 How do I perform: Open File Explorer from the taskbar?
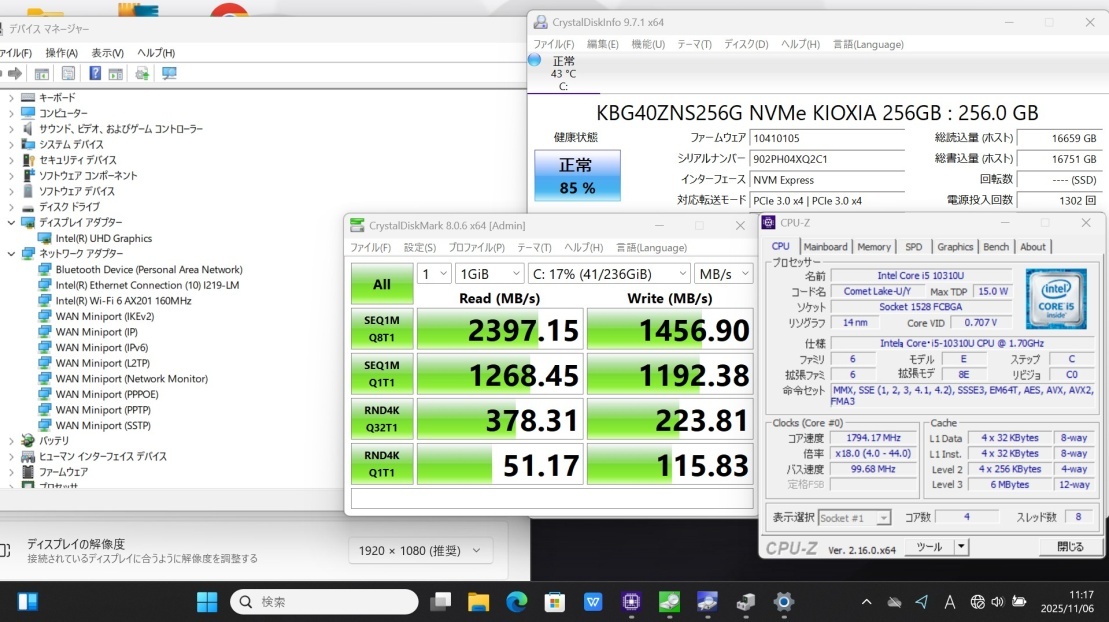tap(478, 601)
